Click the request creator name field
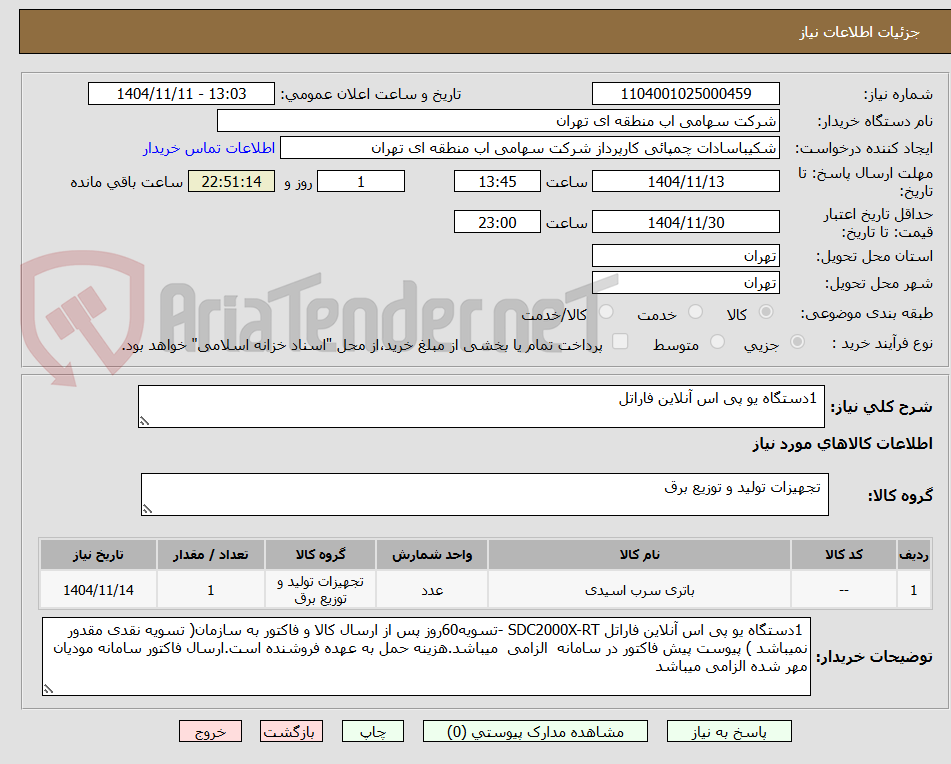951x764 pixels. point(529,148)
